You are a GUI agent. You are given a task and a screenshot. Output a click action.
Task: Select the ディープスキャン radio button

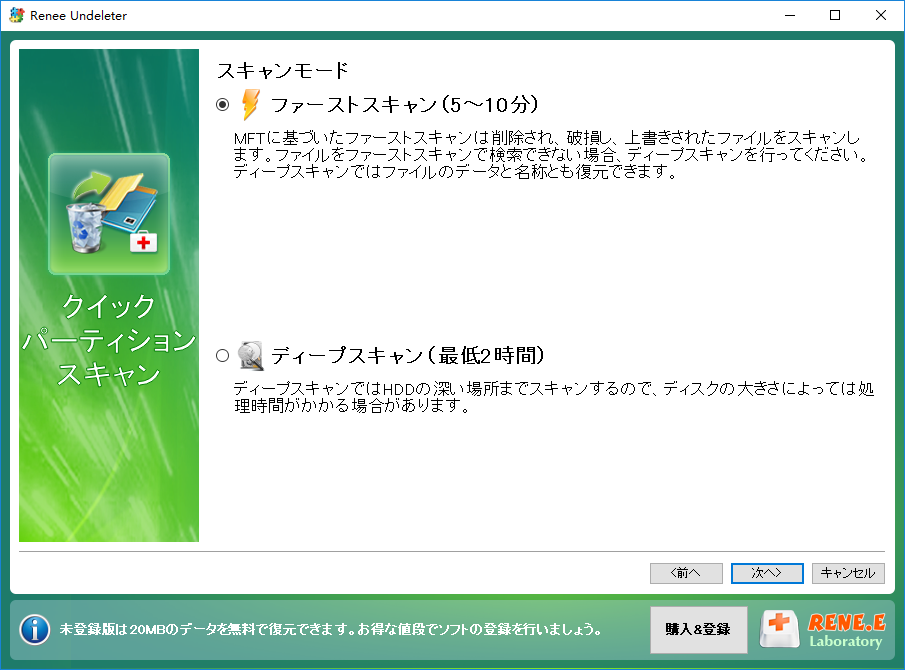coord(222,355)
